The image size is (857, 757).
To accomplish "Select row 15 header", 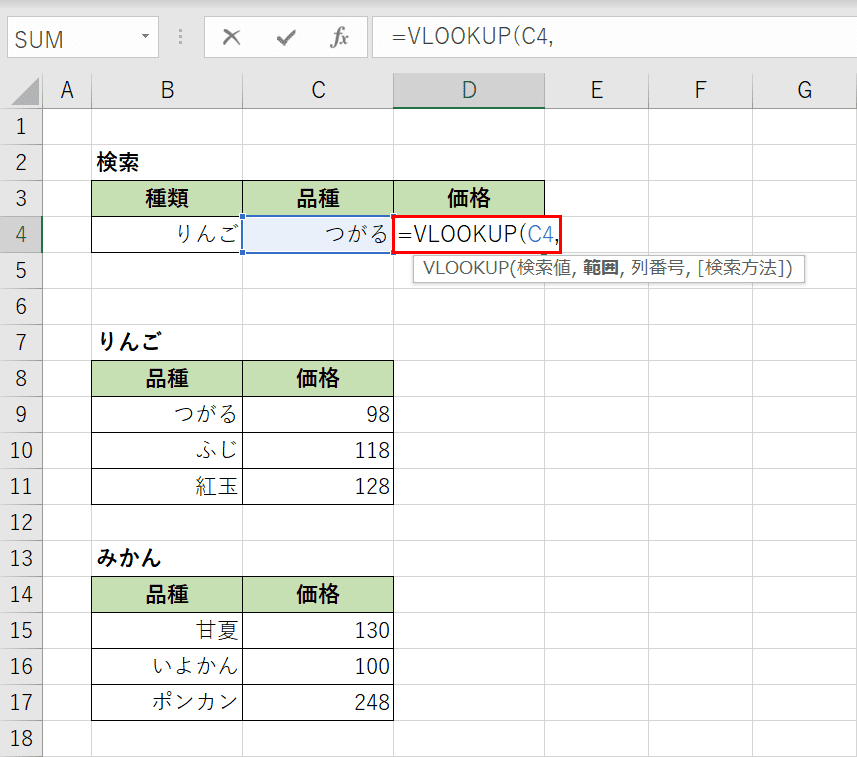I will click(x=21, y=630).
